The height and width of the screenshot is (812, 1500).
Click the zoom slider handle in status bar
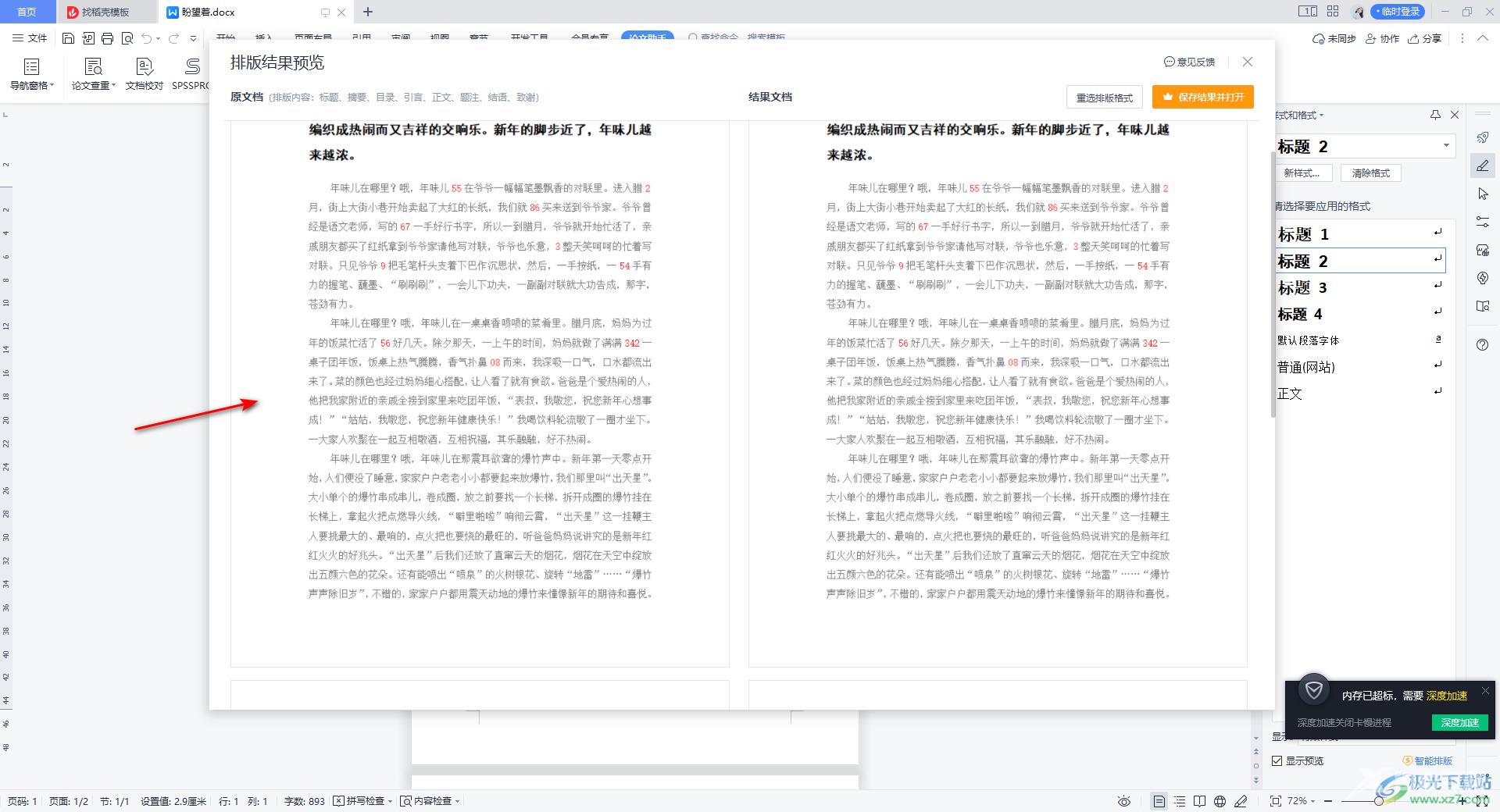tap(1379, 801)
